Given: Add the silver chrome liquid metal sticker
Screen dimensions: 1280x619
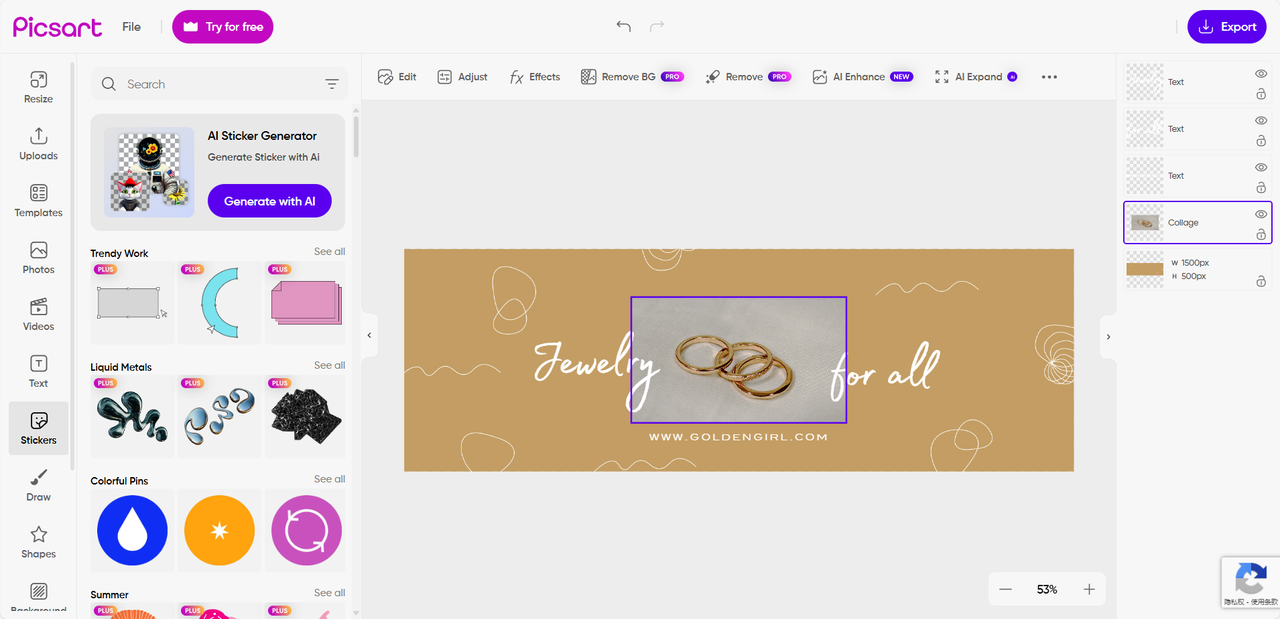Looking at the screenshot, I should [x=219, y=417].
